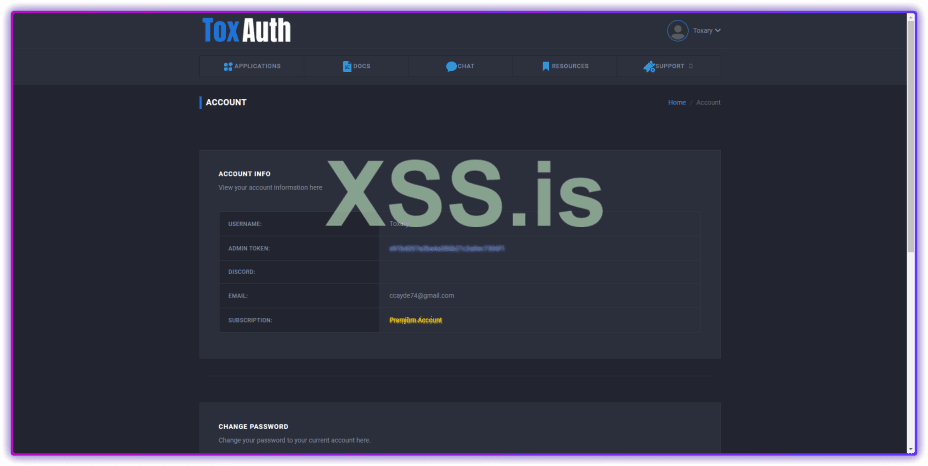The width and height of the screenshot is (928, 466).
Task: Click the user avatar icon
Action: click(677, 31)
